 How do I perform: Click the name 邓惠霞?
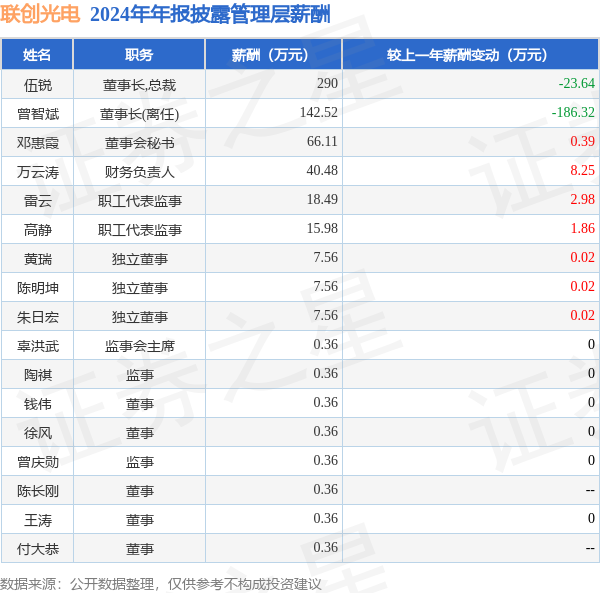[38, 143]
